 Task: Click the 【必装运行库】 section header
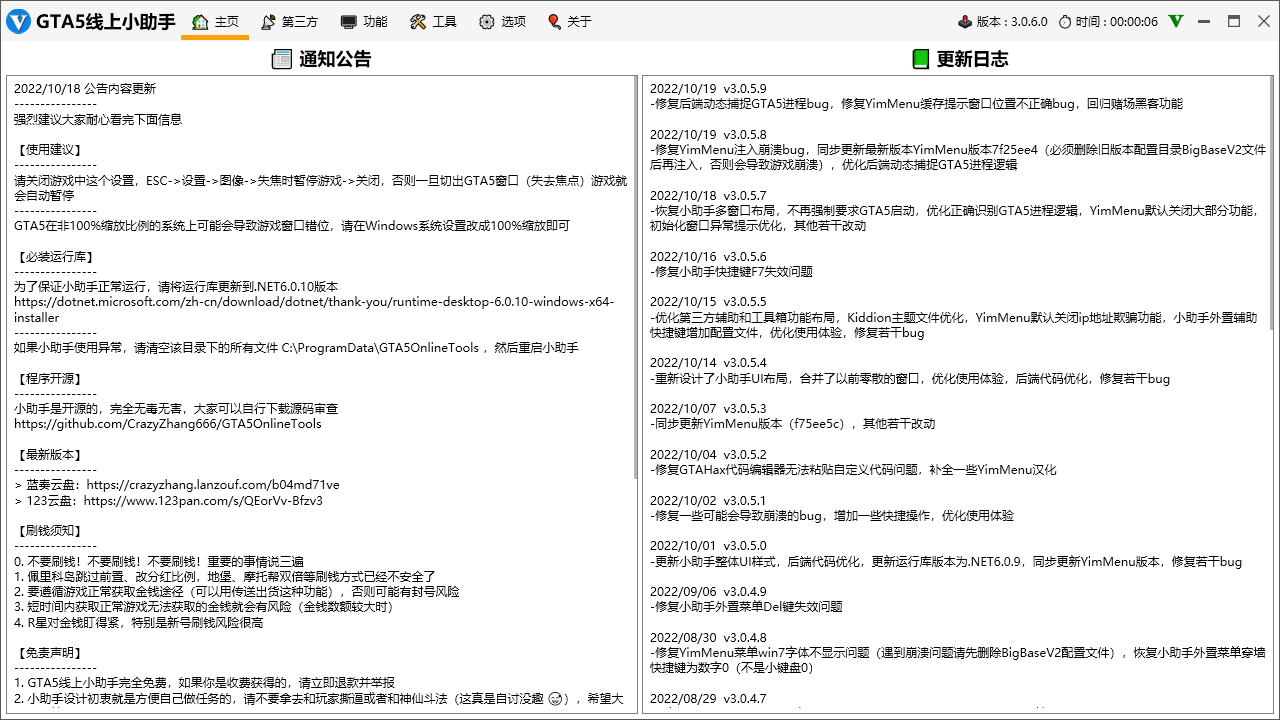55,257
